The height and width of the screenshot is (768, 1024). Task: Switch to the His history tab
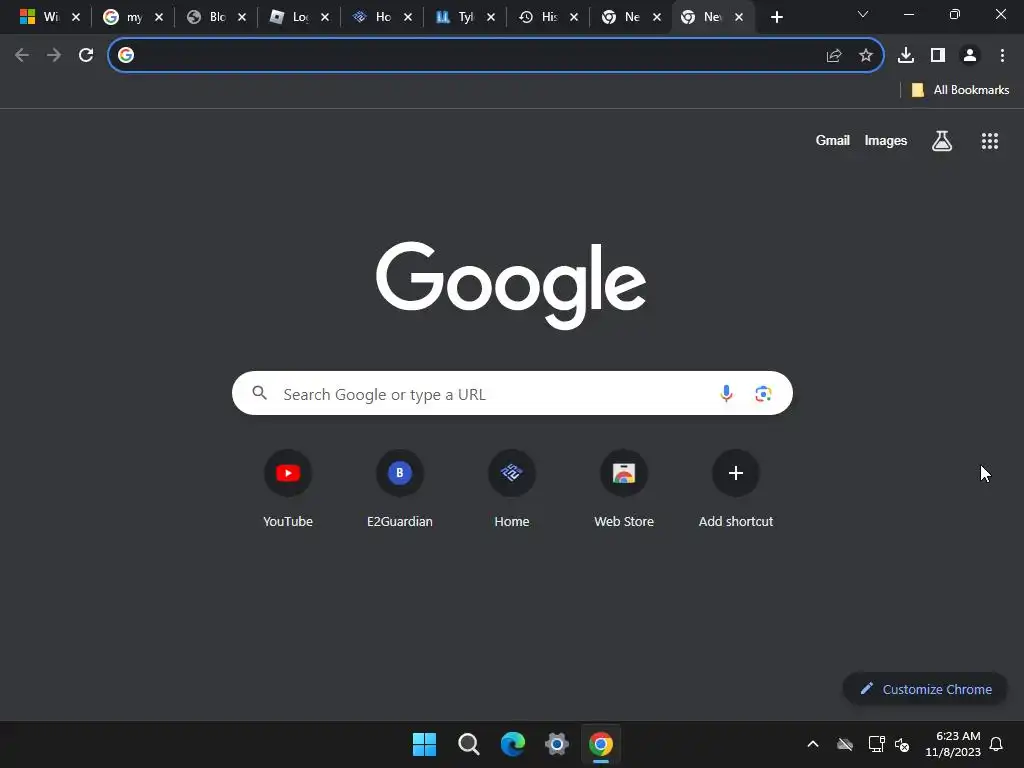coord(538,17)
